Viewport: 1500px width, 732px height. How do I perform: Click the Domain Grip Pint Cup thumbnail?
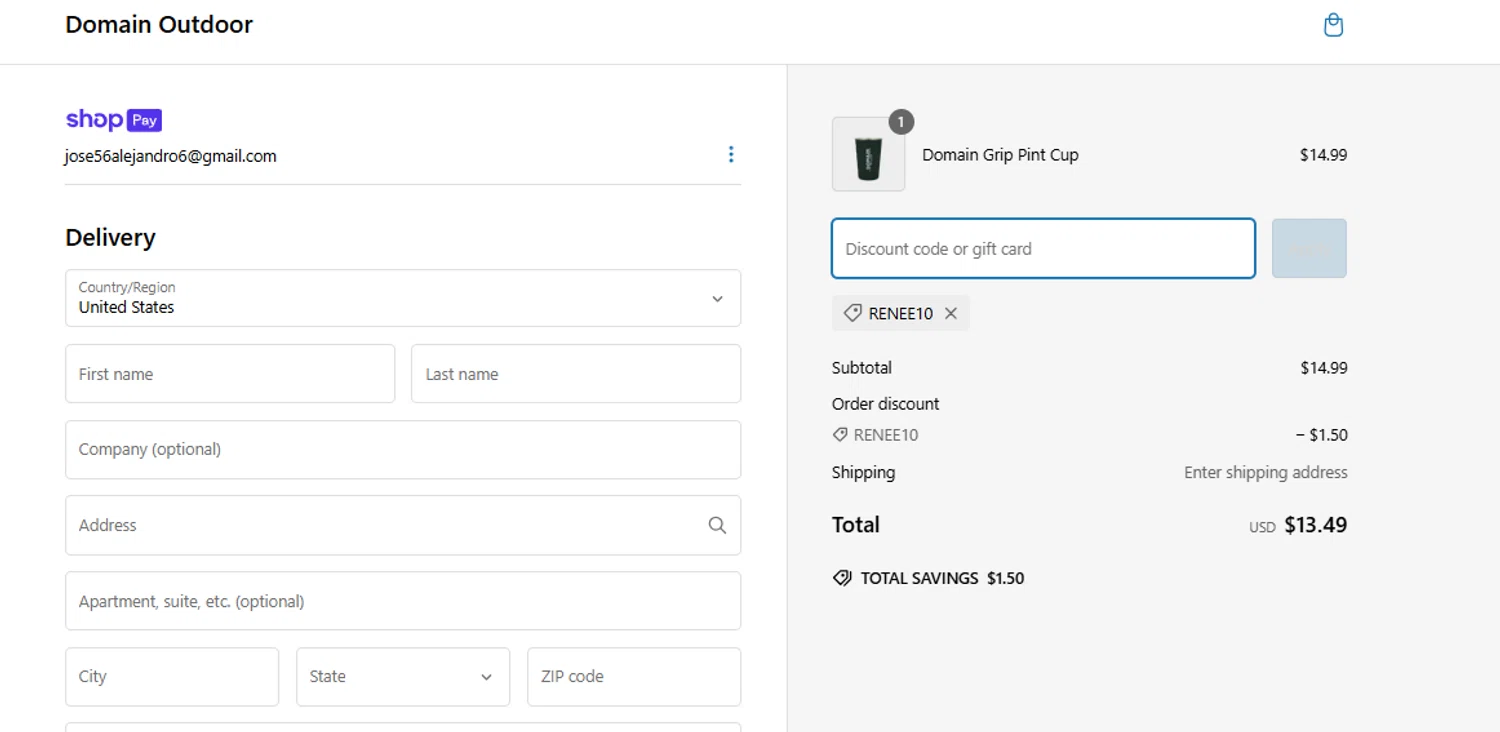click(x=868, y=154)
